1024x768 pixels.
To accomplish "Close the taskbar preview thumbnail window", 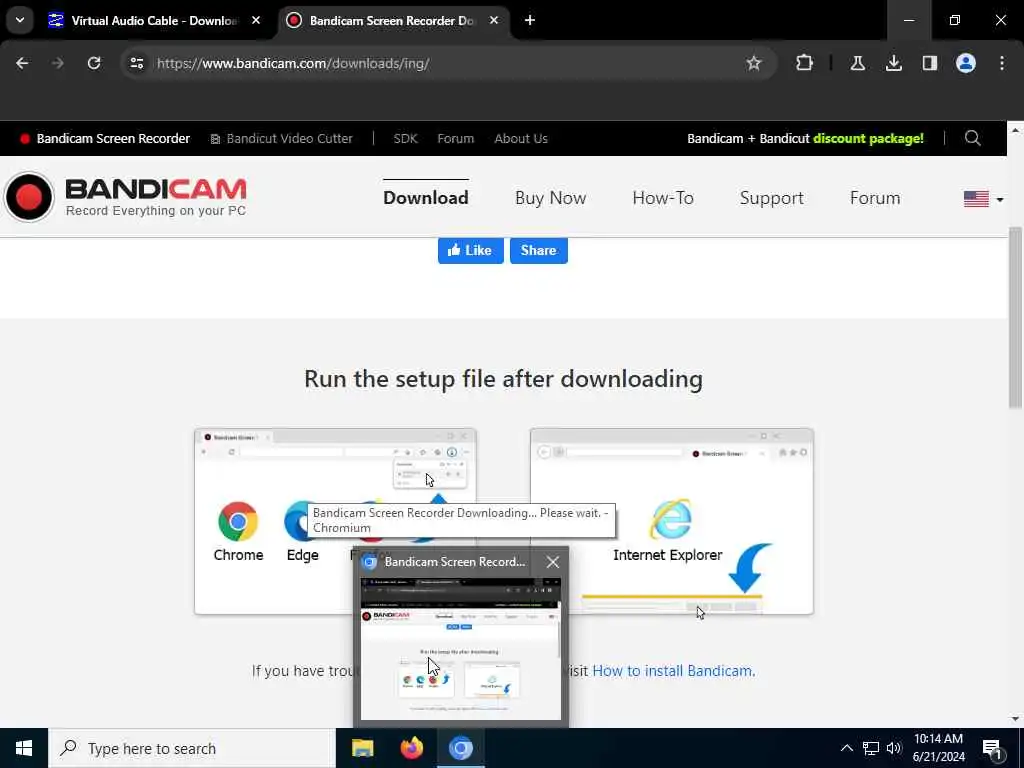I will [552, 562].
